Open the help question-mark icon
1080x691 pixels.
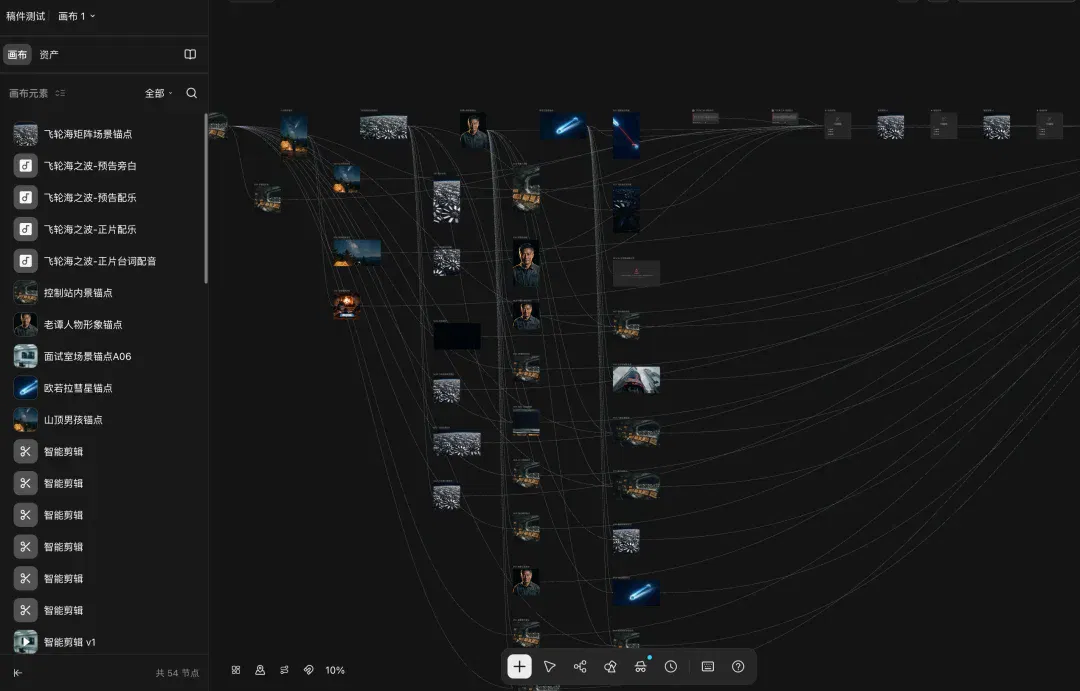[738, 666]
